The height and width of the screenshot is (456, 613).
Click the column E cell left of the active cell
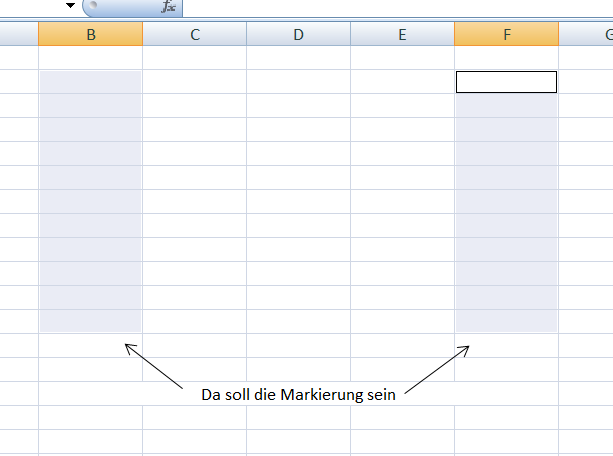pos(402,82)
